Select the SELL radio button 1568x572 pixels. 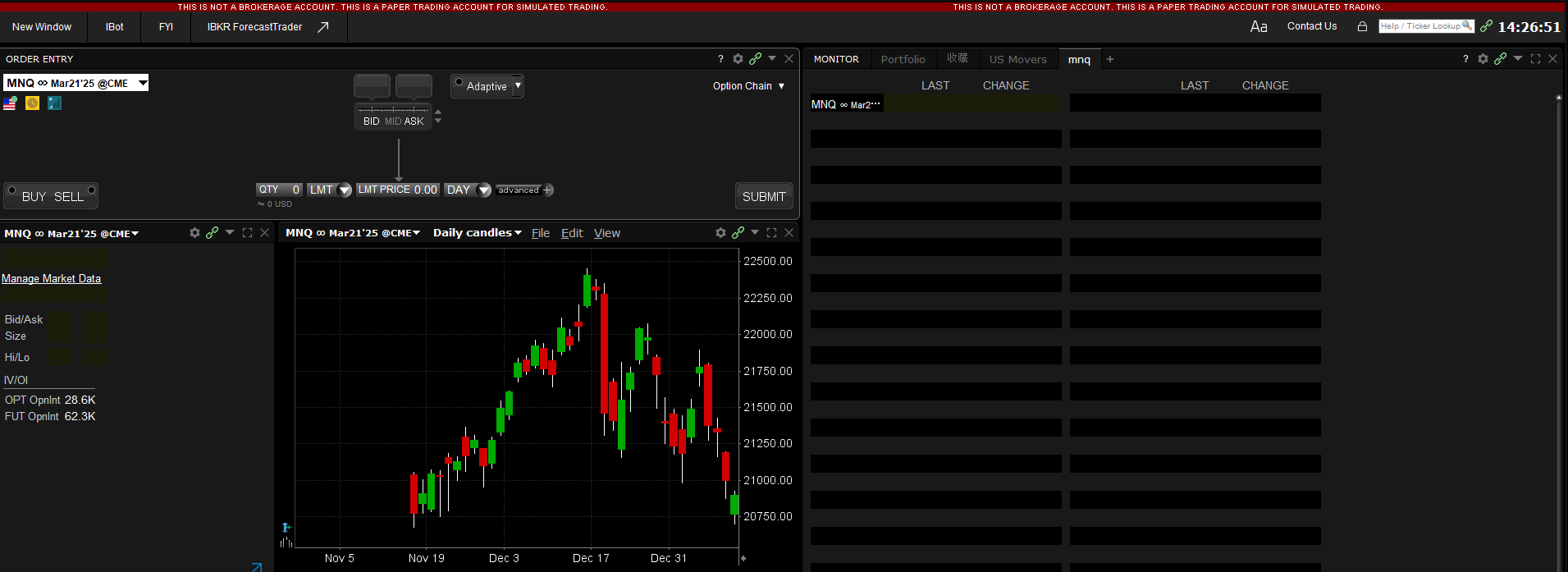91,190
